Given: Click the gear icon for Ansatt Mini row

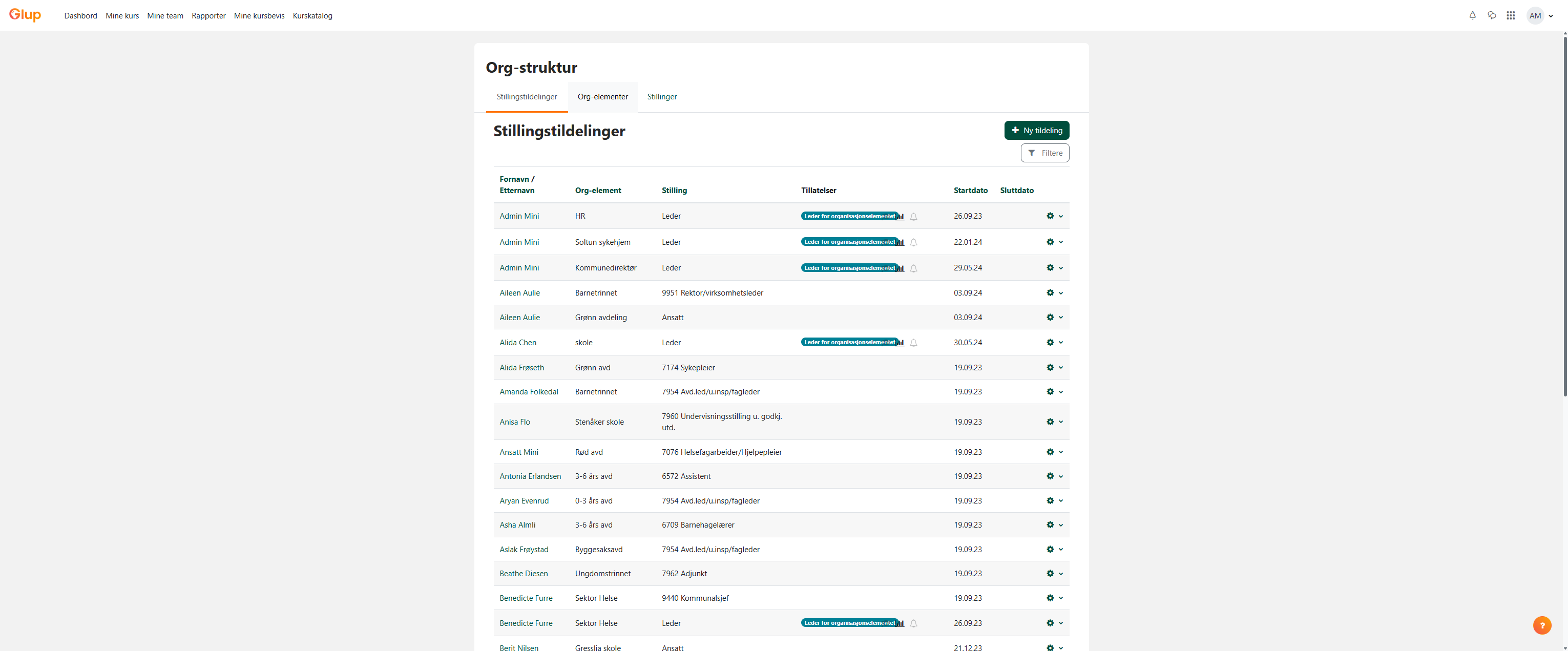Looking at the screenshot, I should coord(1050,452).
